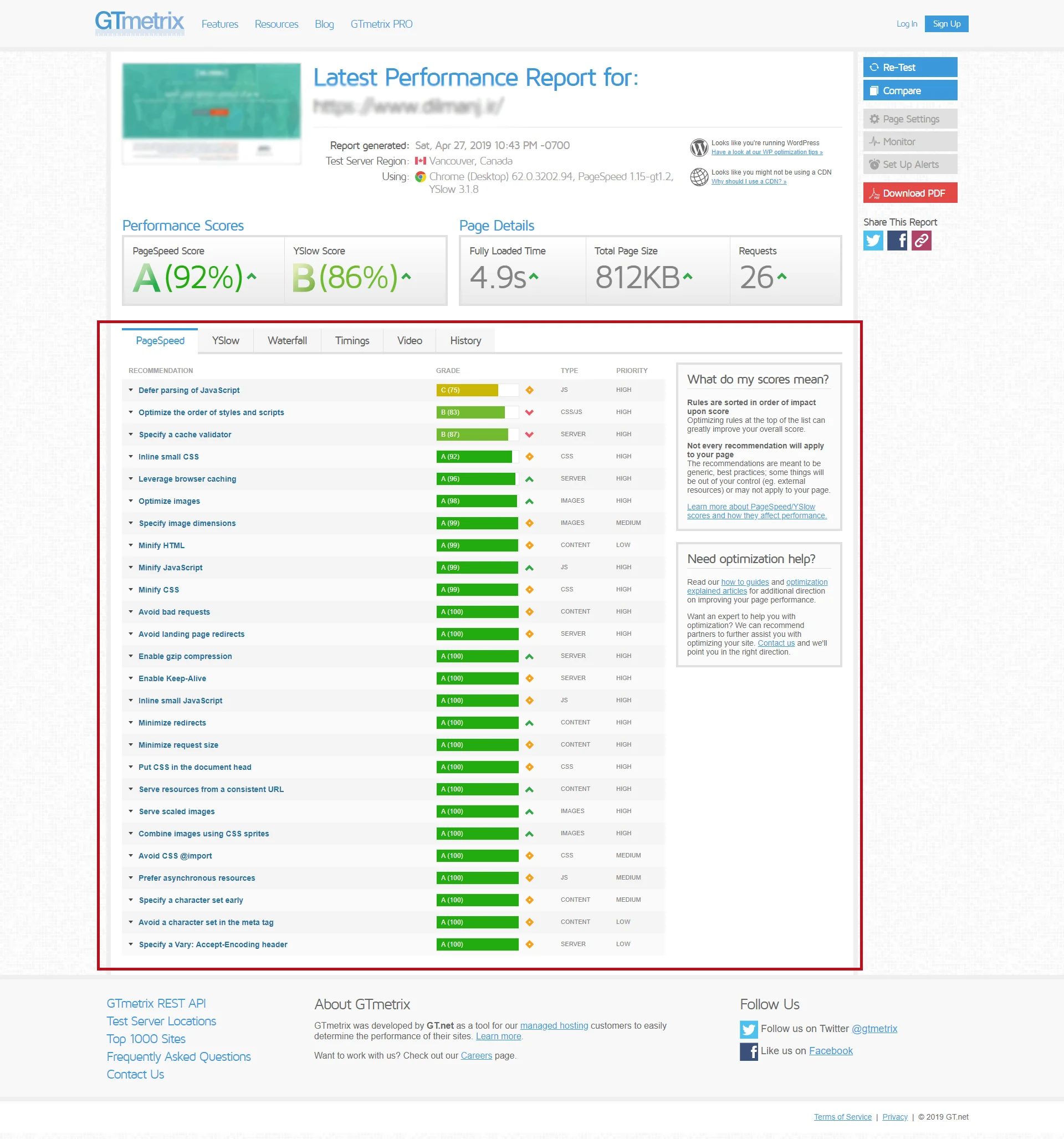Click footer Facebook like icon
1064x1139 pixels.
click(748, 1051)
